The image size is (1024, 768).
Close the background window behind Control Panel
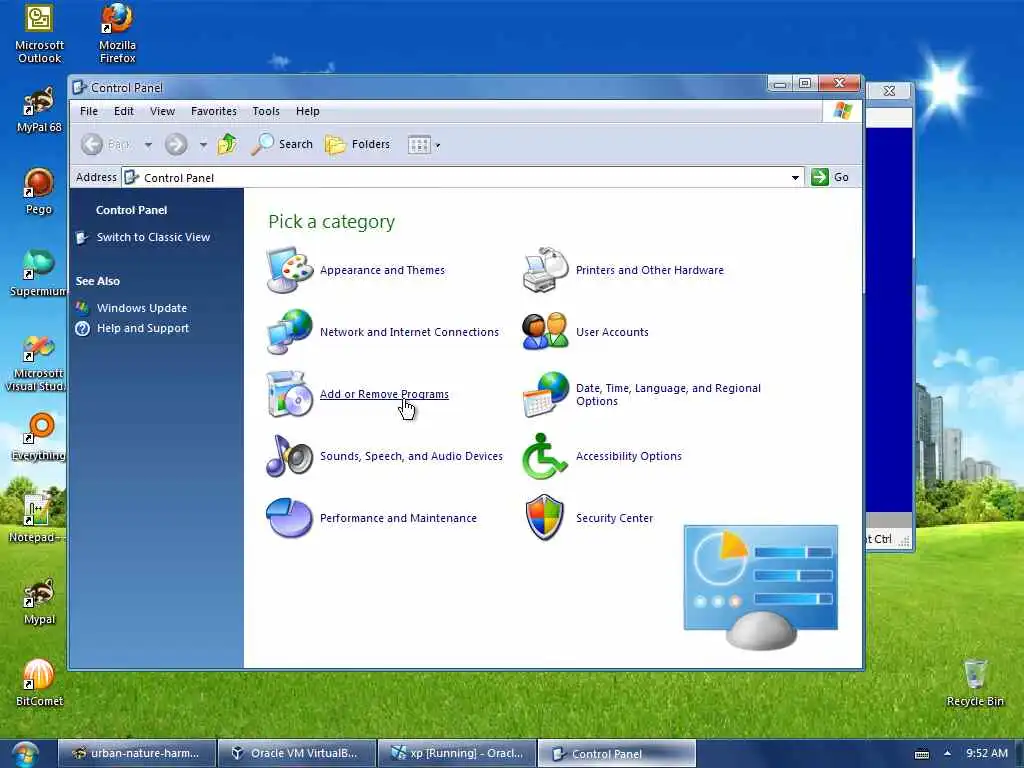click(x=889, y=91)
